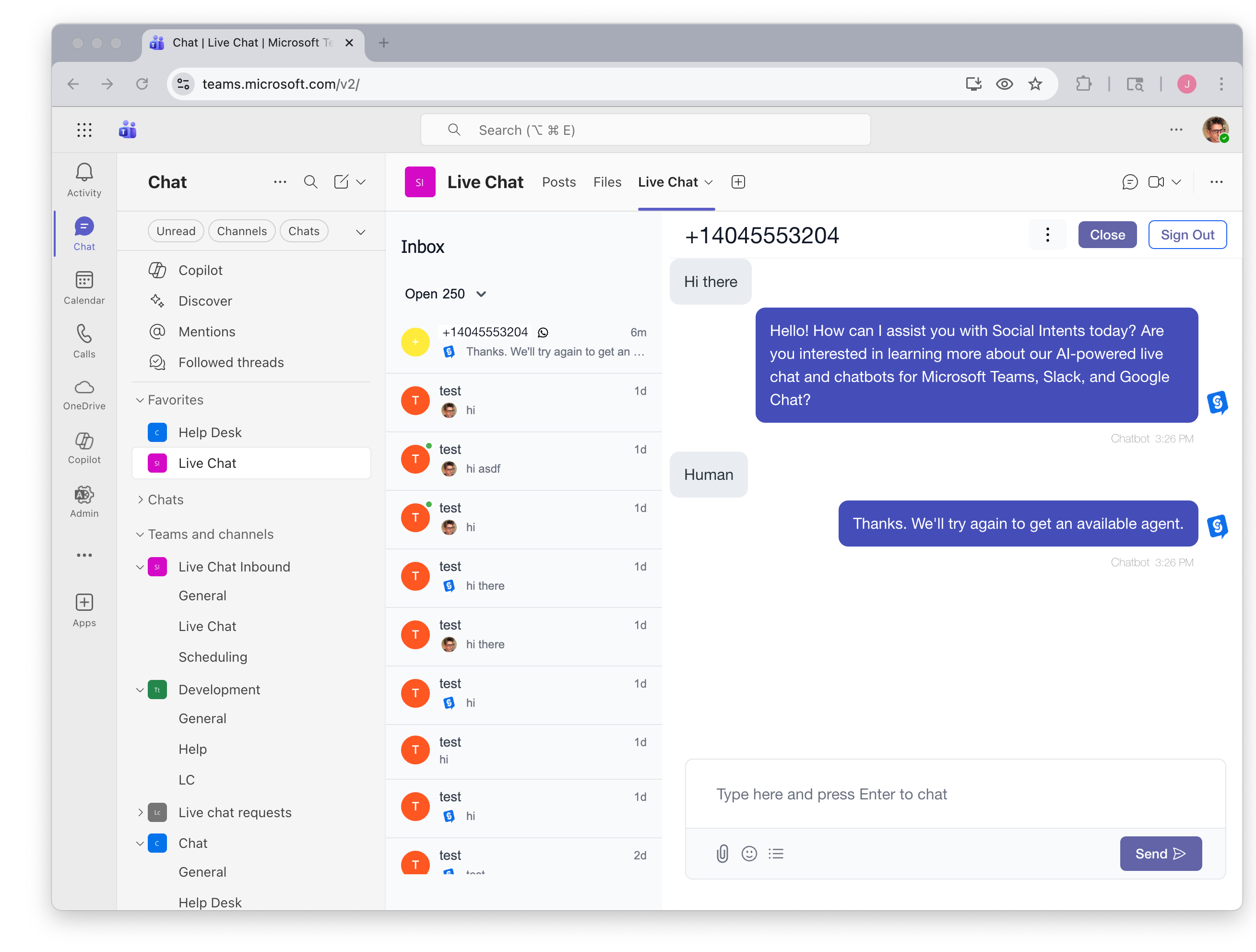This screenshot has width=1256, height=952.
Task: Toggle the Unread filter chip
Action: tap(176, 231)
